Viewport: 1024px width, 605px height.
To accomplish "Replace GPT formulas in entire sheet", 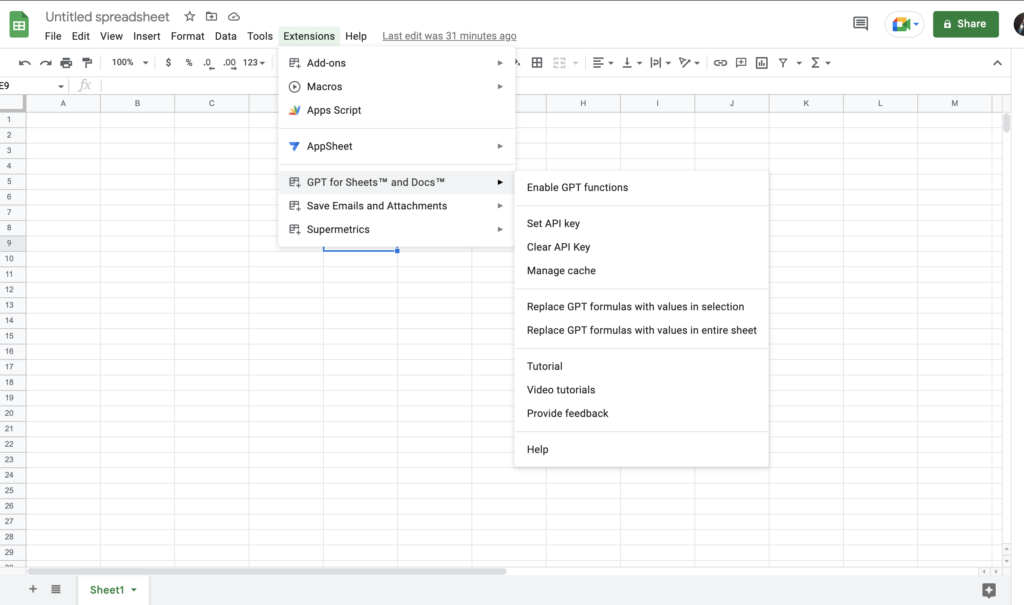I will tap(641, 330).
